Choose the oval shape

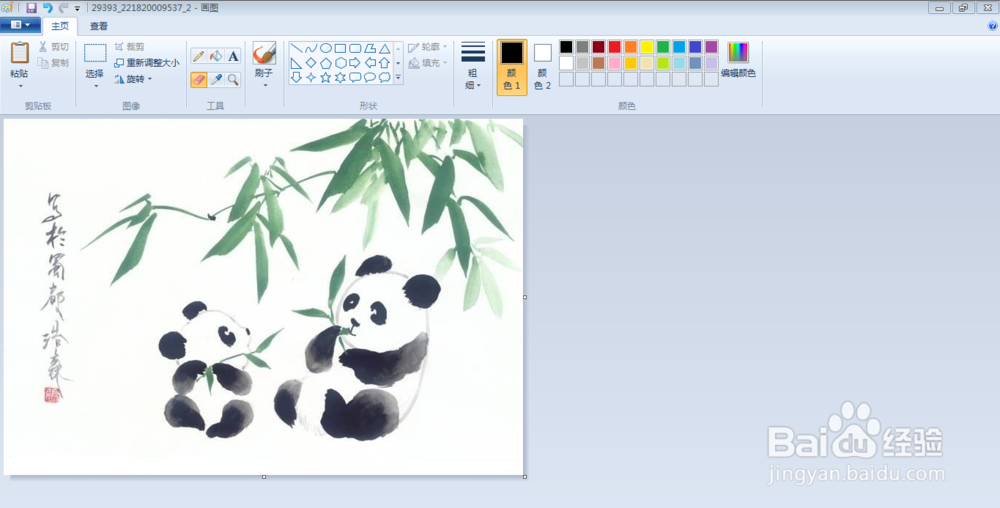point(325,48)
